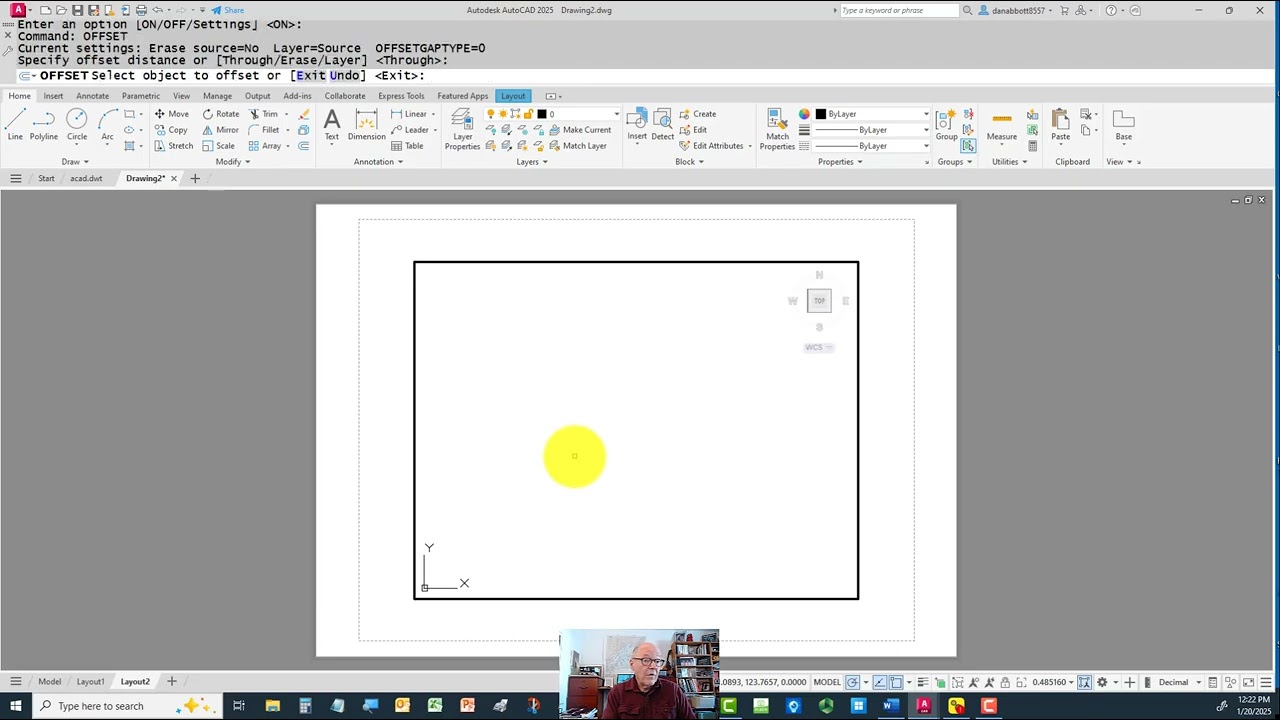Image resolution: width=1280 pixels, height=720 pixels.
Task: Open the Layout contextual tab
Action: (513, 96)
